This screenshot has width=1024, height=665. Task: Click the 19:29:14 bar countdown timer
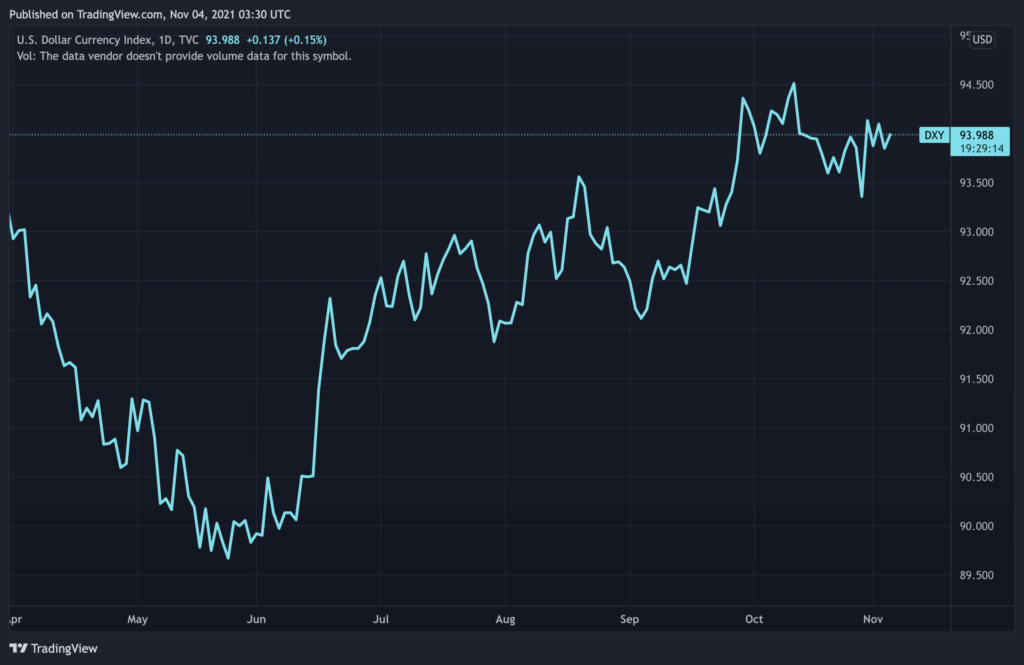click(981, 149)
